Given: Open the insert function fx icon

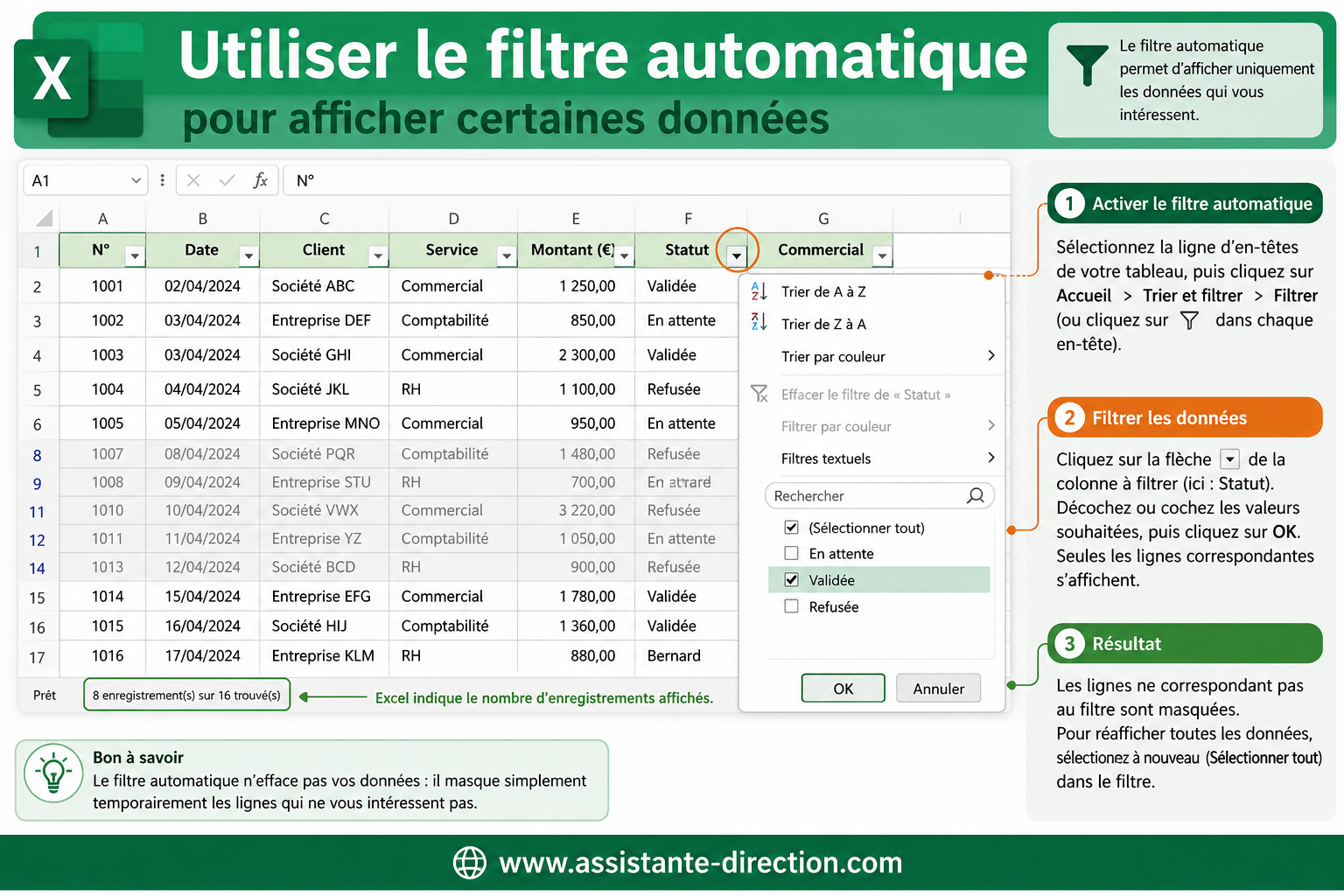Looking at the screenshot, I should 260,180.
